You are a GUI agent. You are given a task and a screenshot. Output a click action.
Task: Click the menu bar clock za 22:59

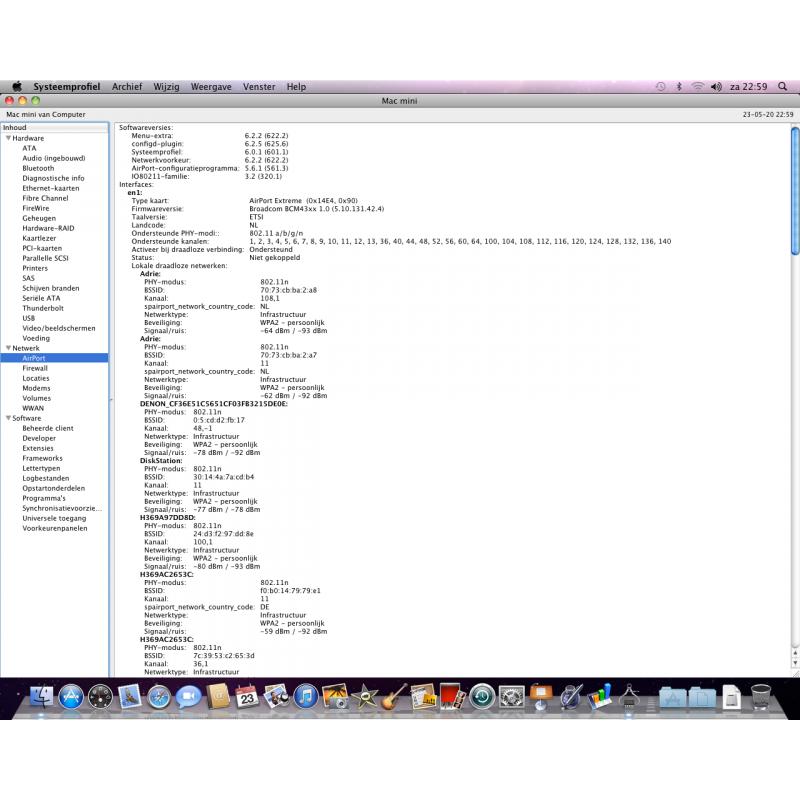748,87
